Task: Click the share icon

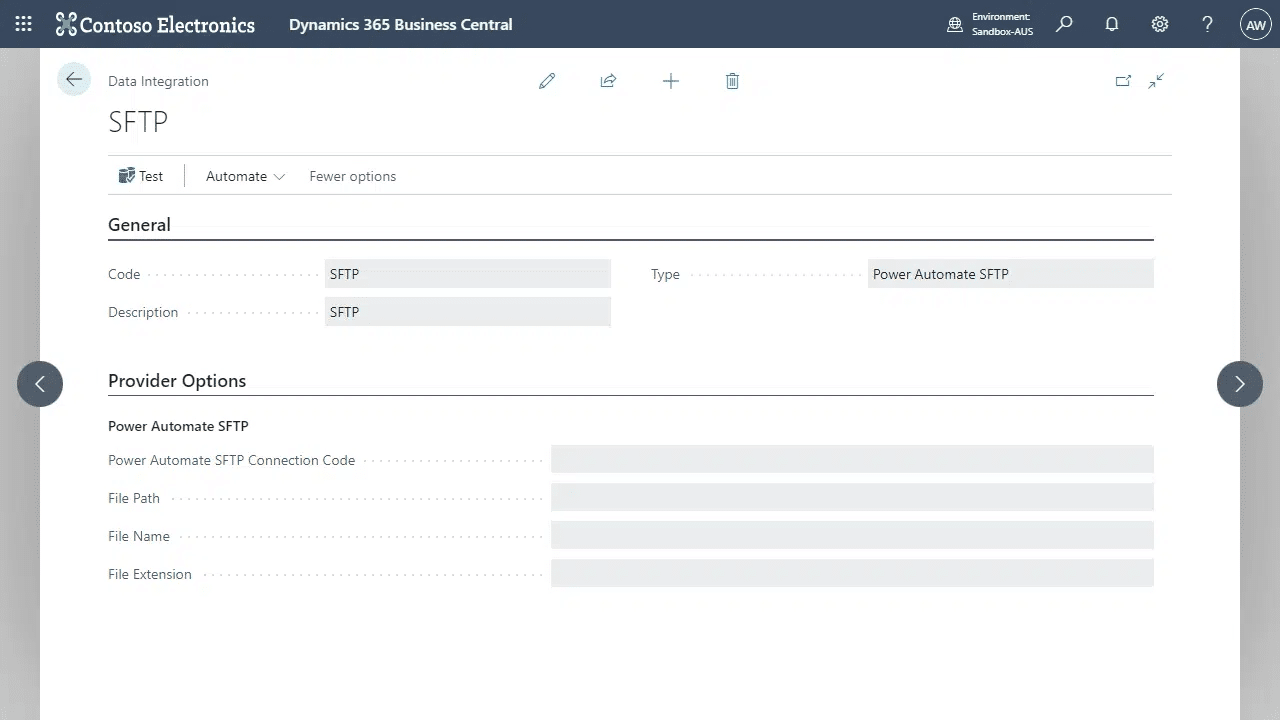Action: 608,81
